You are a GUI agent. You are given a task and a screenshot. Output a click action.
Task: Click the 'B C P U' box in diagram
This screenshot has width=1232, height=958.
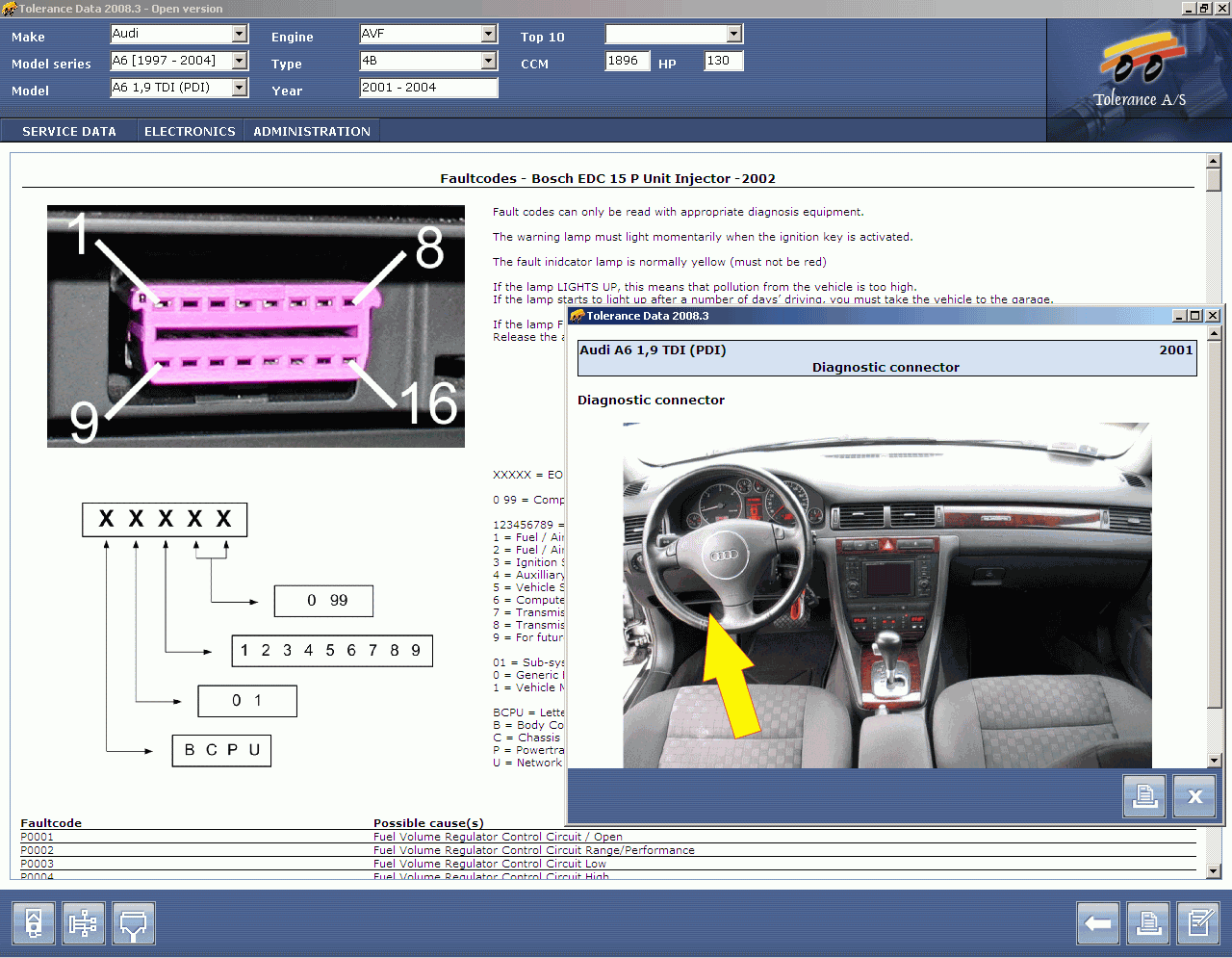click(221, 750)
